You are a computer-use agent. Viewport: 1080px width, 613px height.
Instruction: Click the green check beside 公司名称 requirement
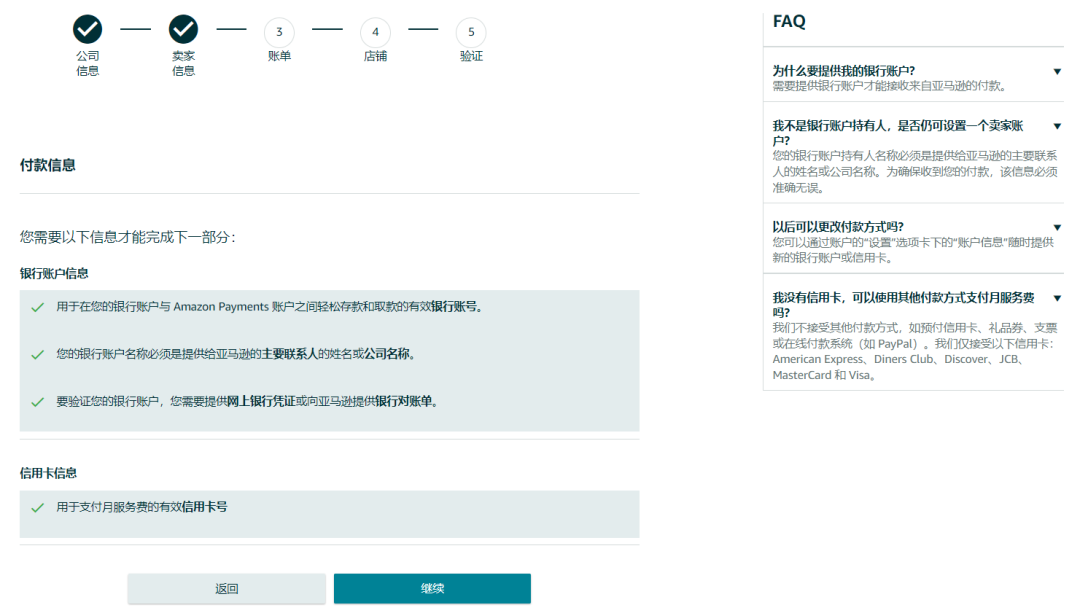tap(38, 353)
